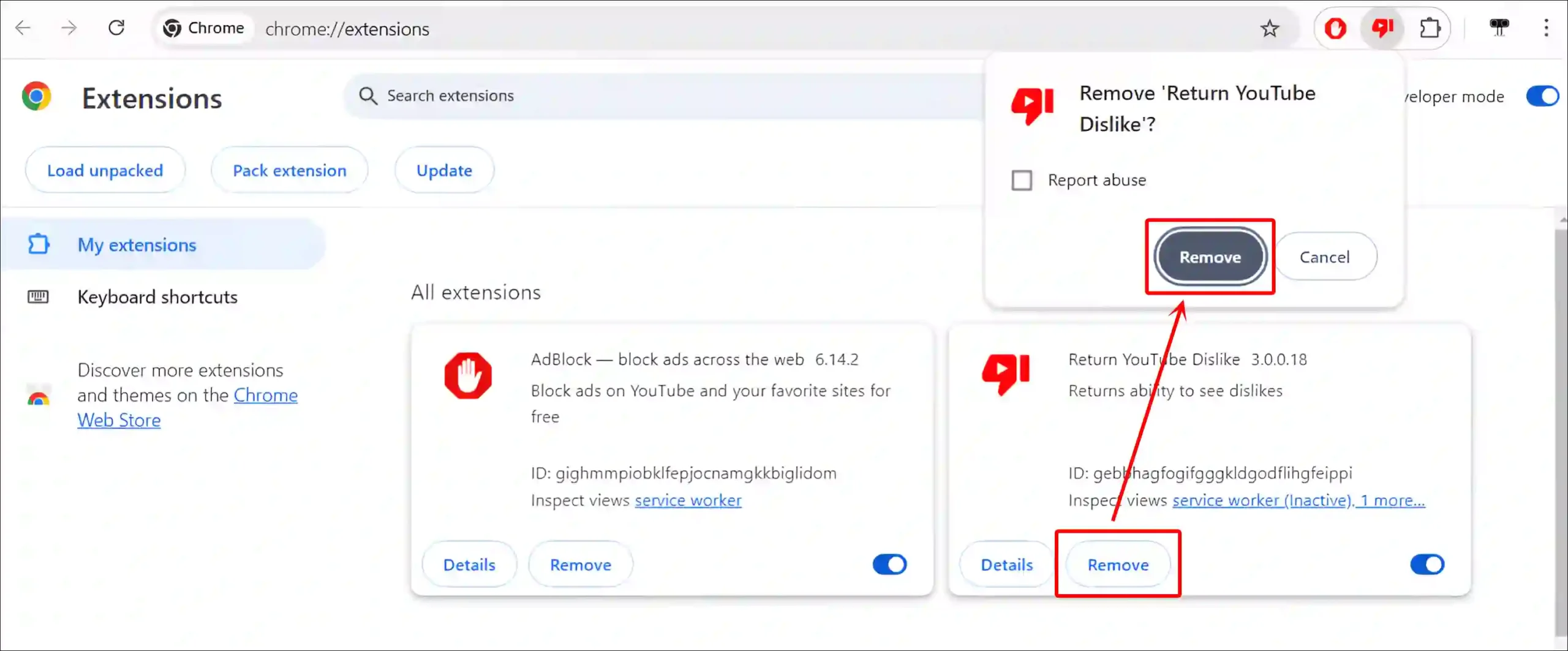The image size is (1568, 651).
Task: Click Pack extension button
Action: point(289,170)
